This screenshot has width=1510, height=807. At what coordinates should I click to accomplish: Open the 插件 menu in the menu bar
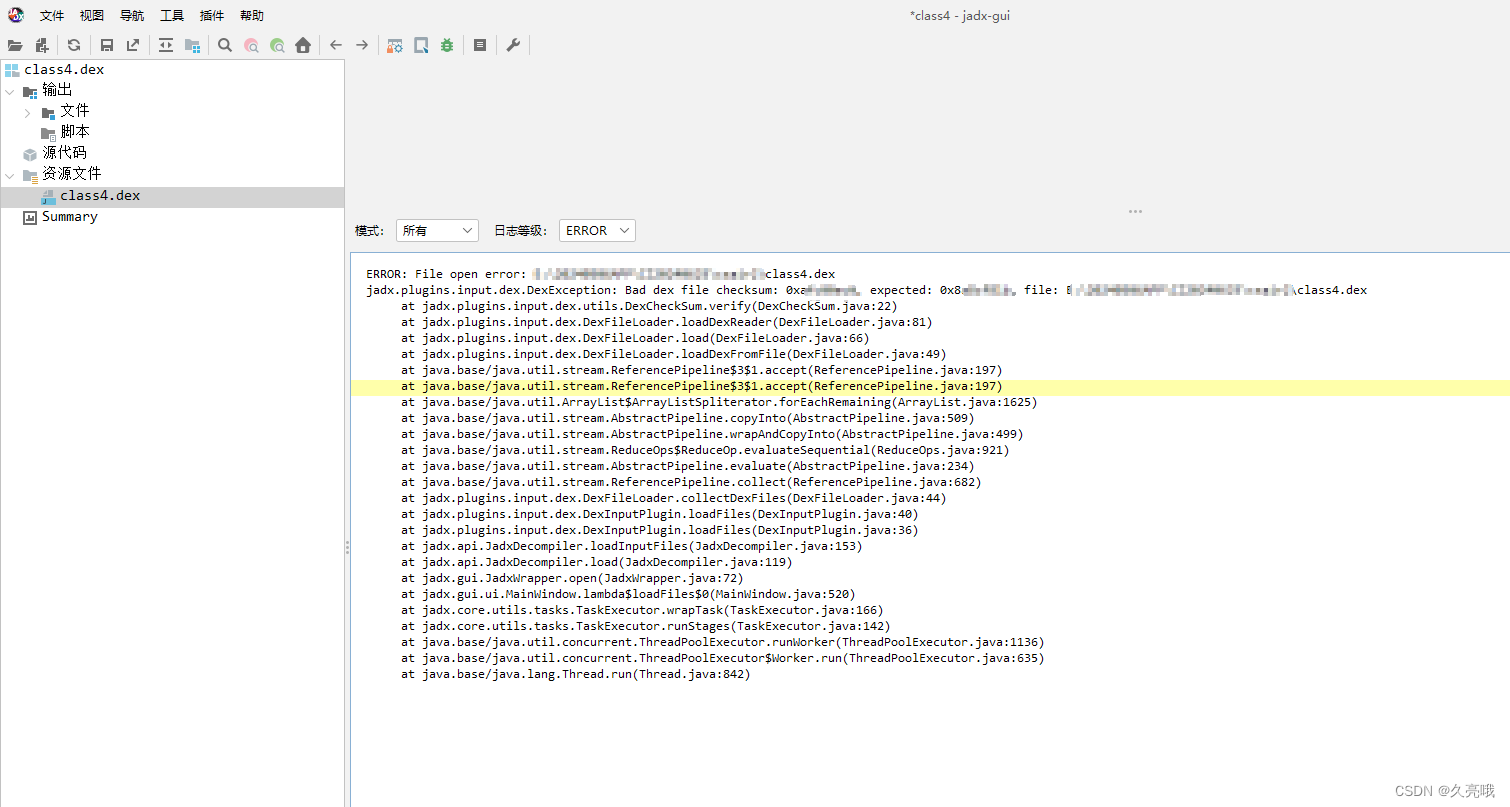[x=211, y=15]
